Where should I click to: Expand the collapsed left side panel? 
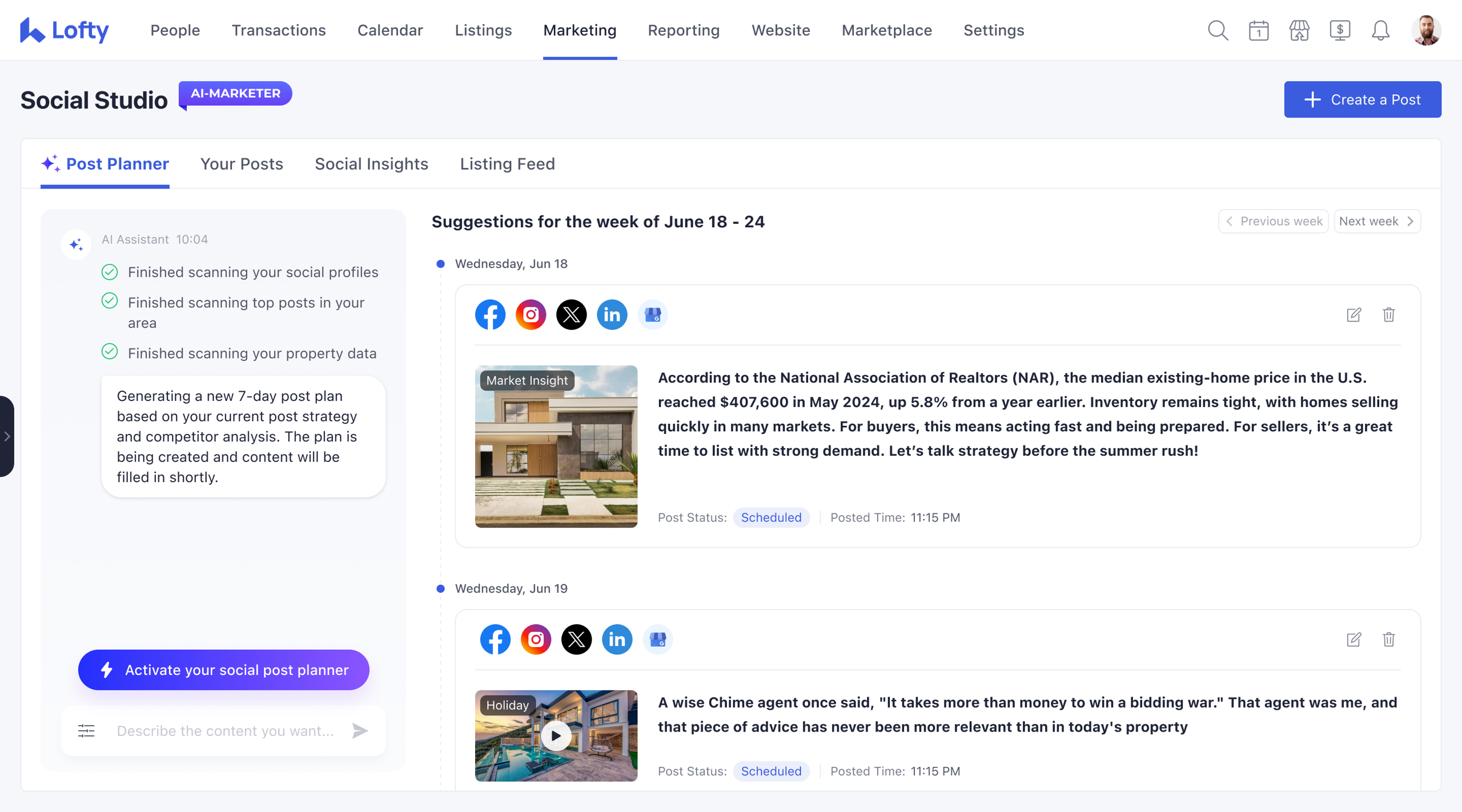7,436
